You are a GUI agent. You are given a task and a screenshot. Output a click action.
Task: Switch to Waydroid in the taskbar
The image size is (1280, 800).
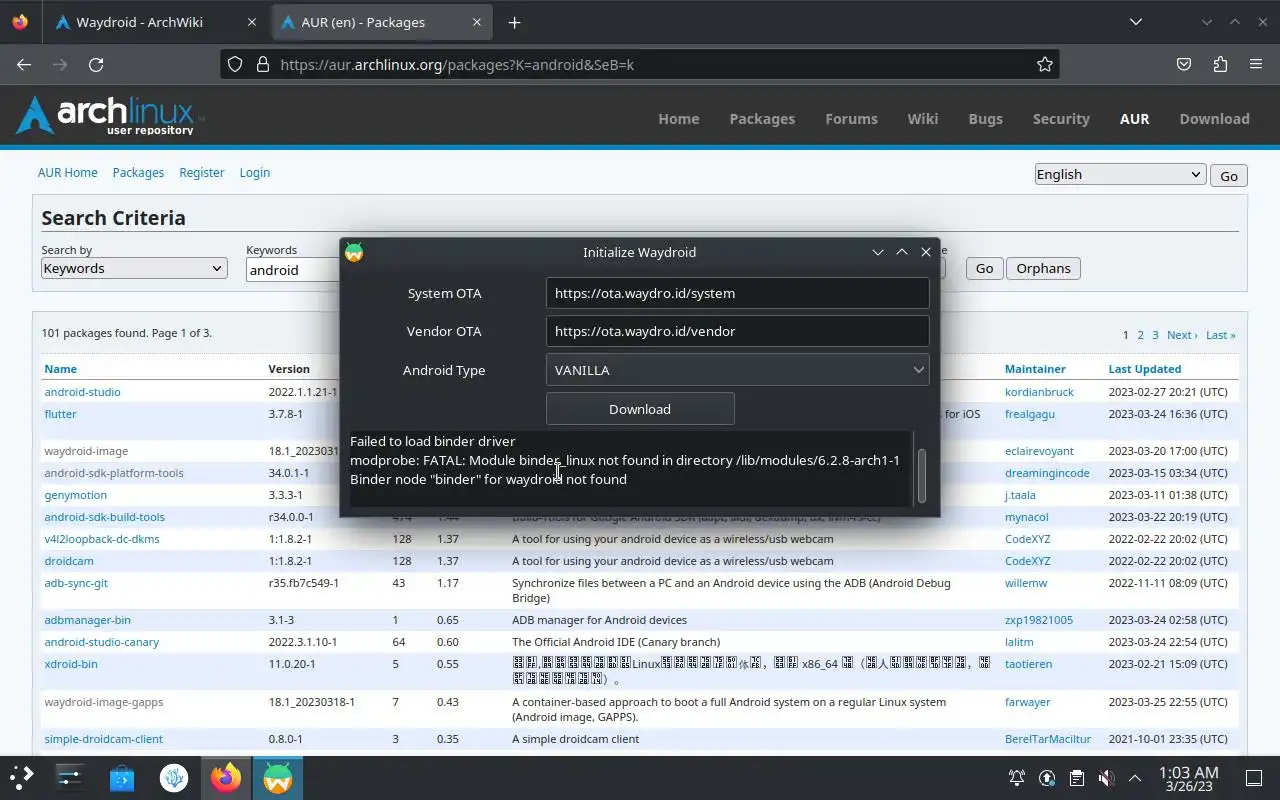(277, 777)
